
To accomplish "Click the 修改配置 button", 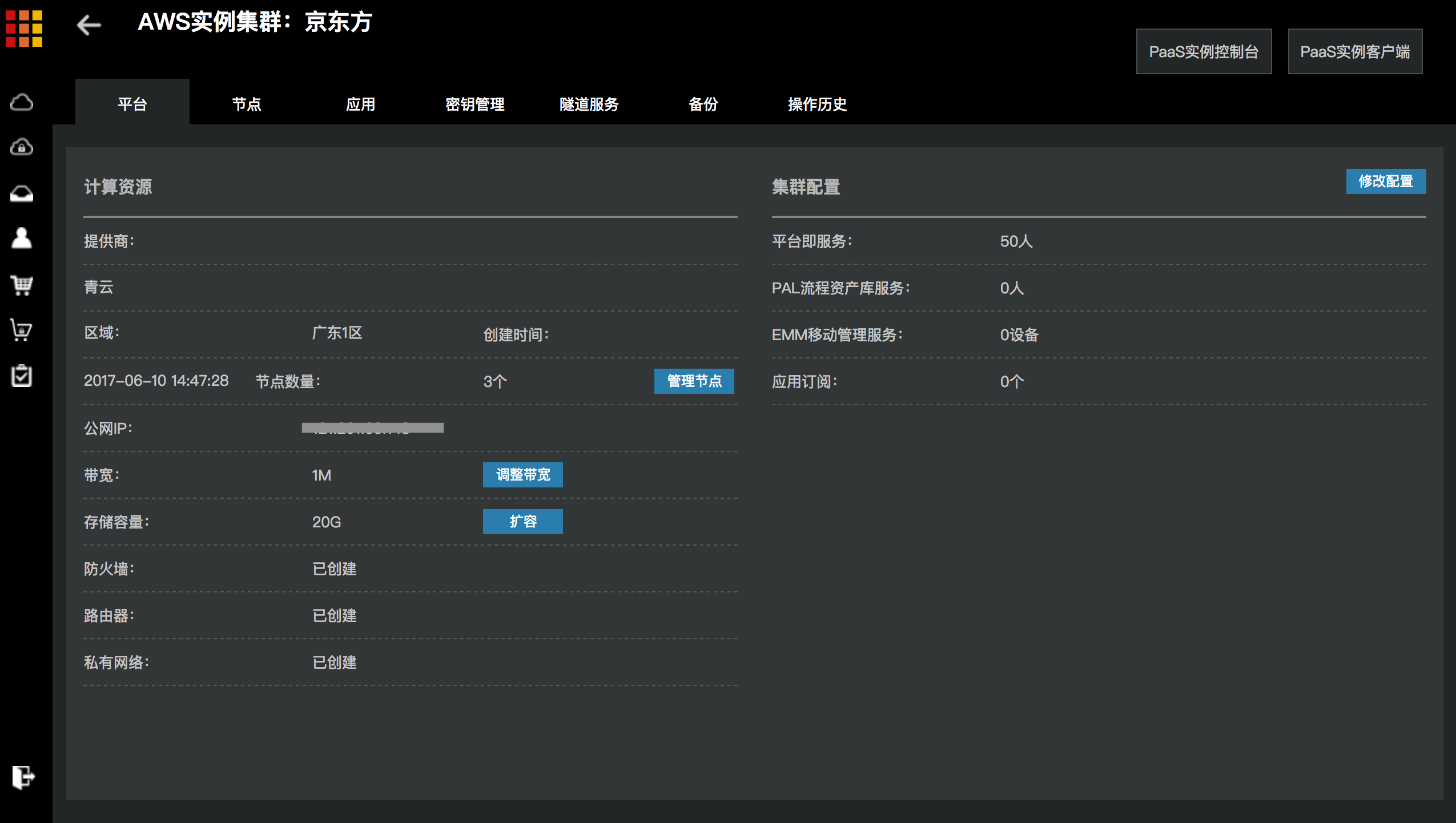I will 1386,181.
